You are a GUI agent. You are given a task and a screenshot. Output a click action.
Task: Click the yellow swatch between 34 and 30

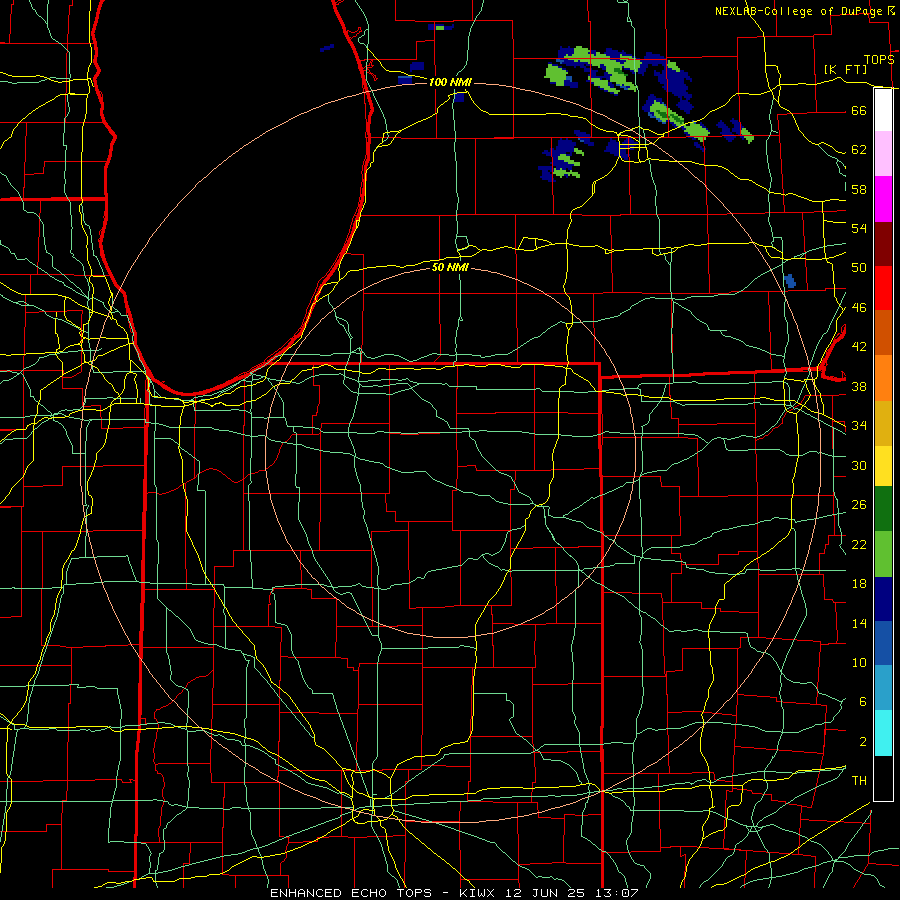pos(883,466)
